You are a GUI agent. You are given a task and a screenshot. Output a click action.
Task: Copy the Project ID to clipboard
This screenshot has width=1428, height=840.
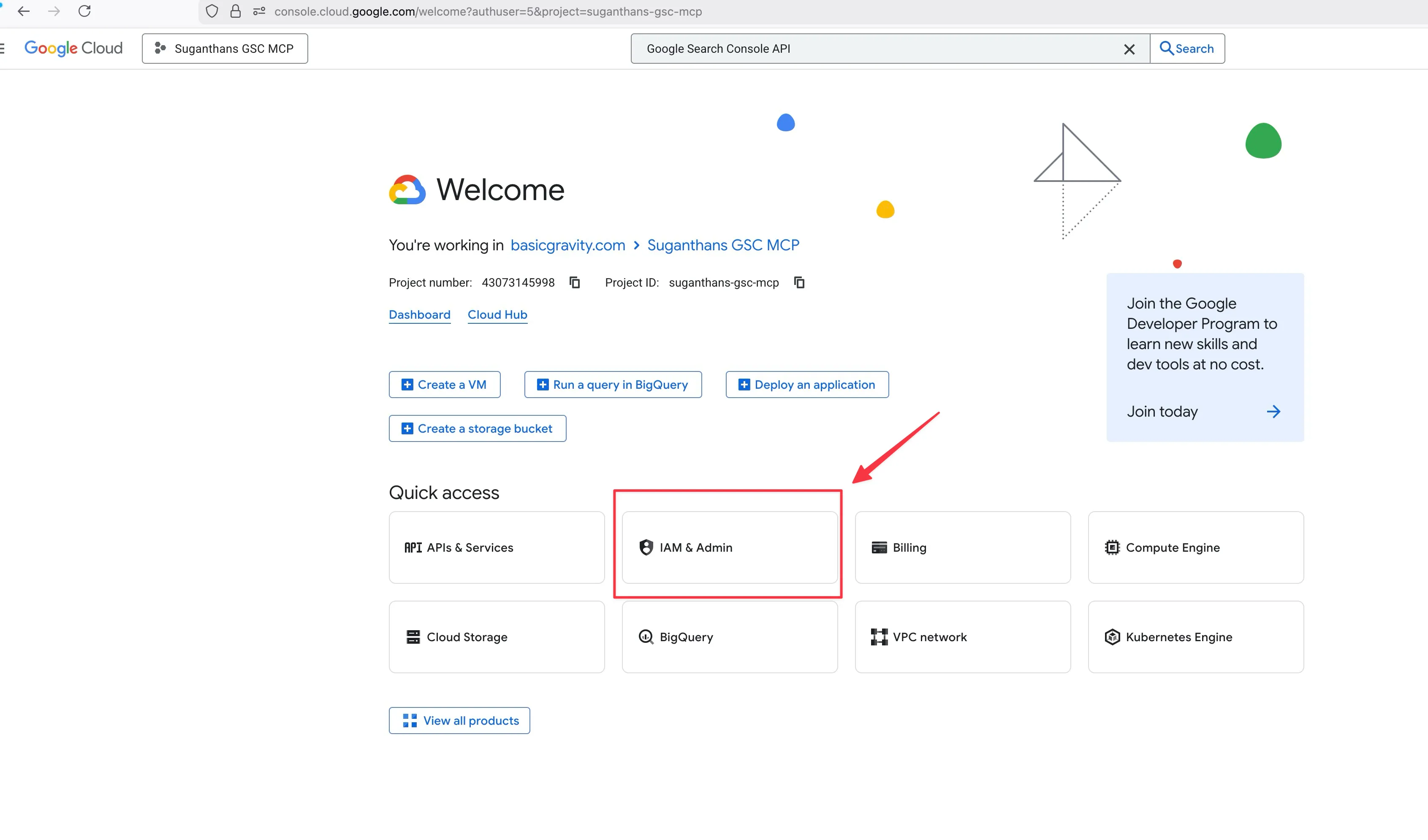[799, 282]
